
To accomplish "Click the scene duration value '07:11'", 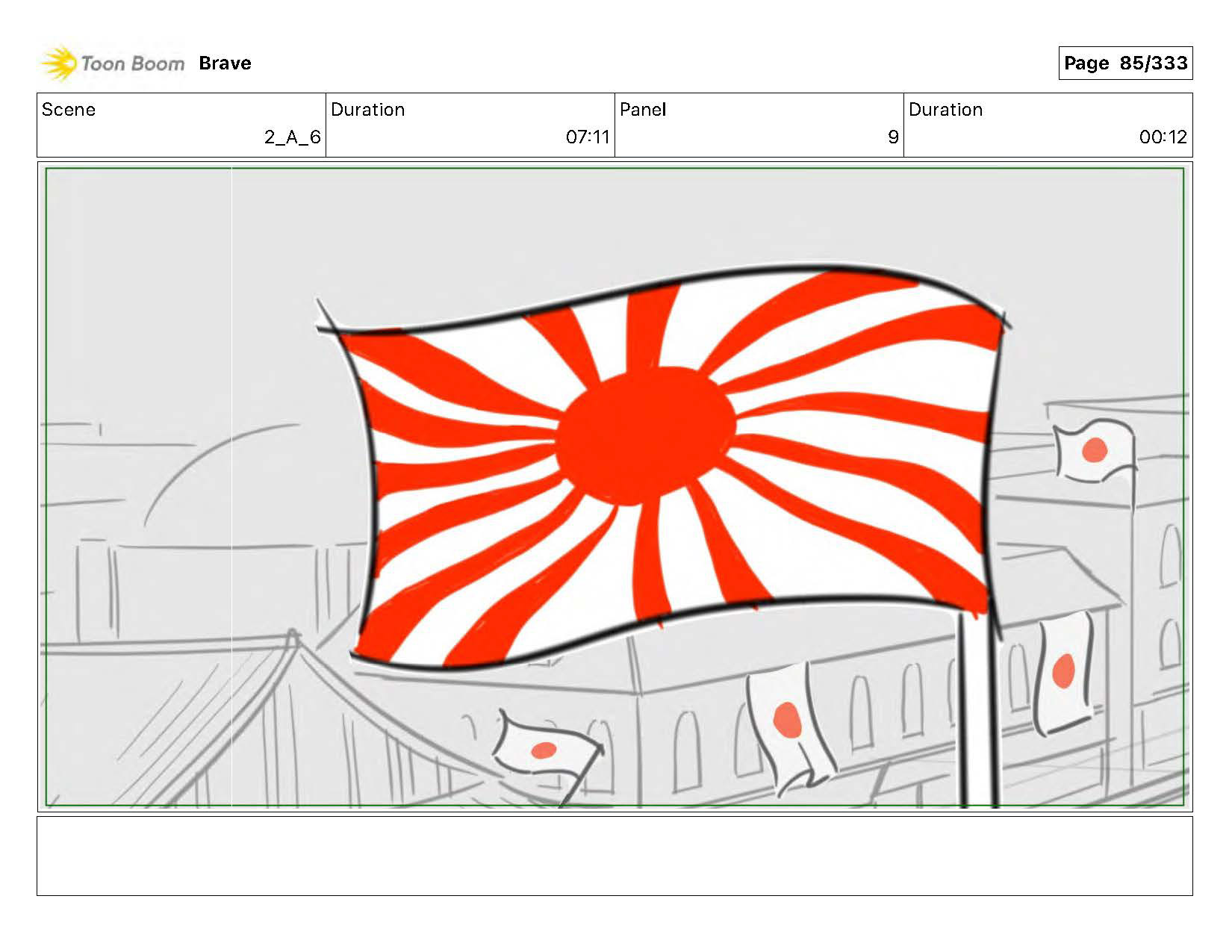I will [x=588, y=137].
